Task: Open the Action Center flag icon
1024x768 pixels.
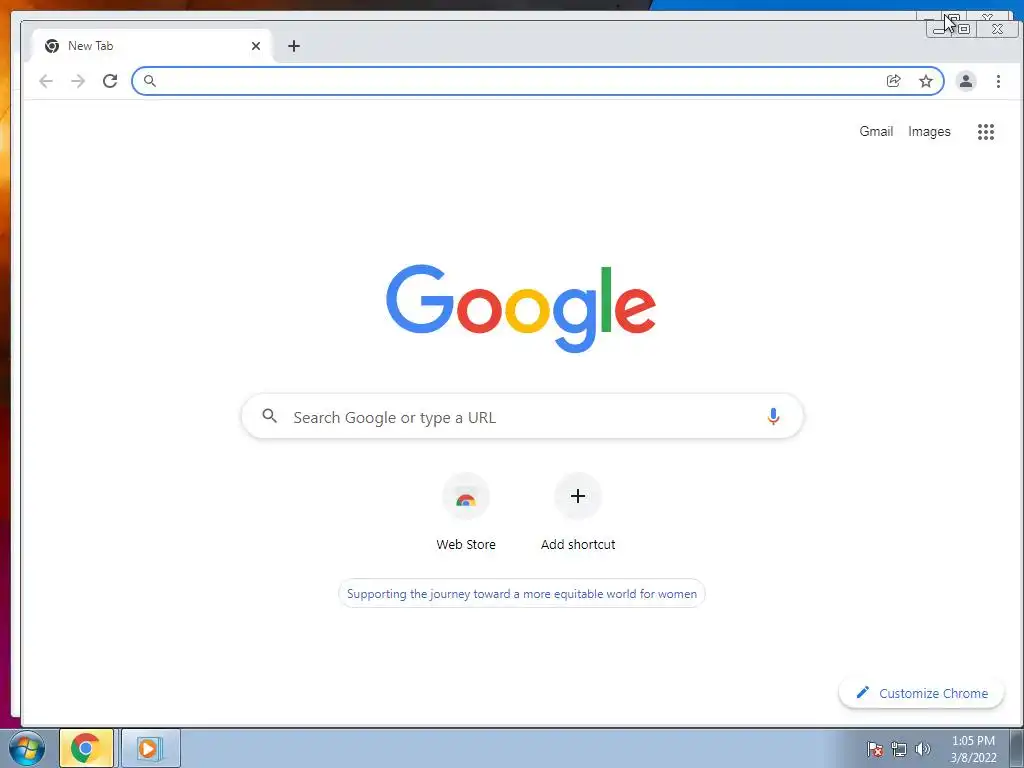Action: point(874,749)
